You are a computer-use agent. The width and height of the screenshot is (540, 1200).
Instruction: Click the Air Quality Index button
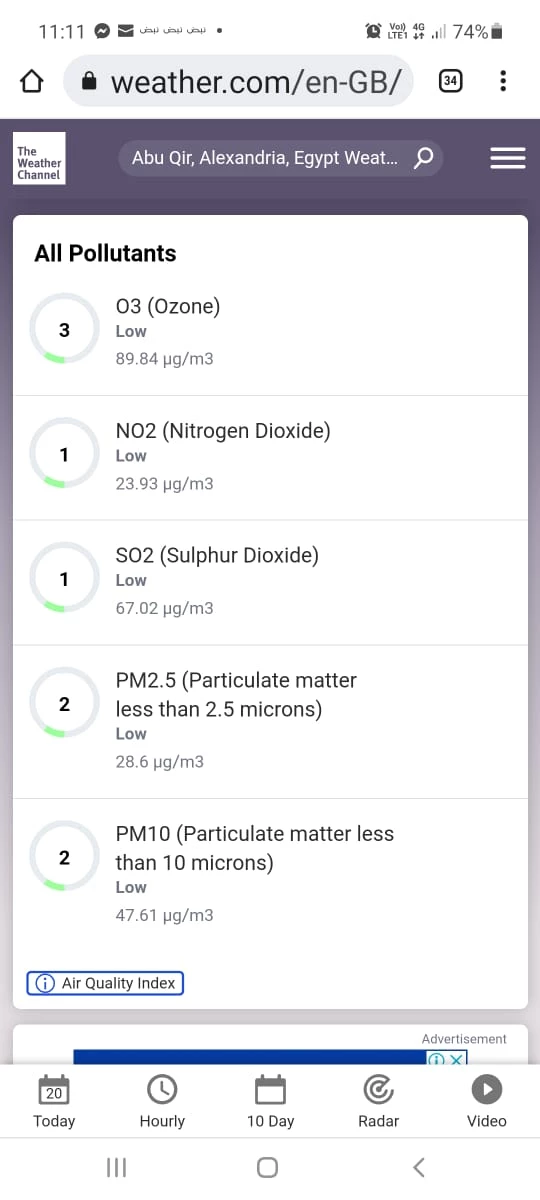[x=105, y=983]
